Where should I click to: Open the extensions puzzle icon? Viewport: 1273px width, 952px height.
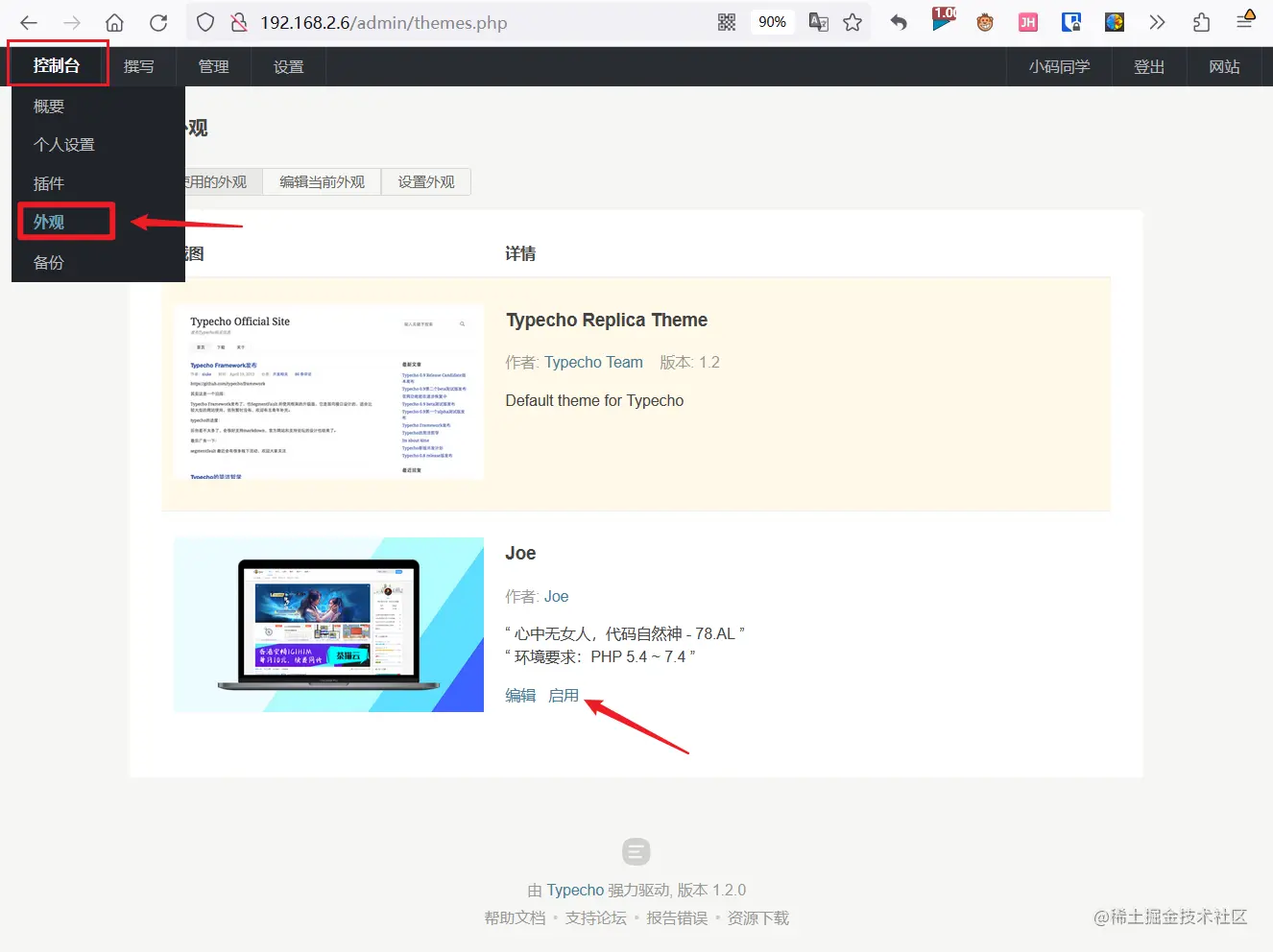pos(1201,22)
